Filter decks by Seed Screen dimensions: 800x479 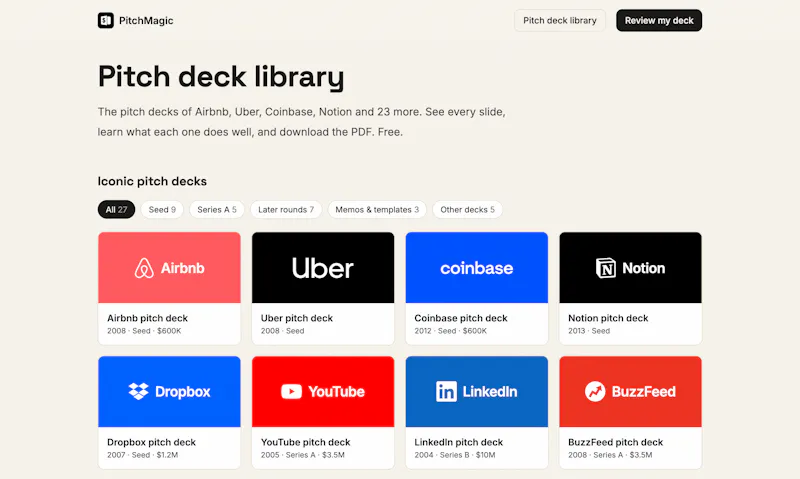coord(162,210)
